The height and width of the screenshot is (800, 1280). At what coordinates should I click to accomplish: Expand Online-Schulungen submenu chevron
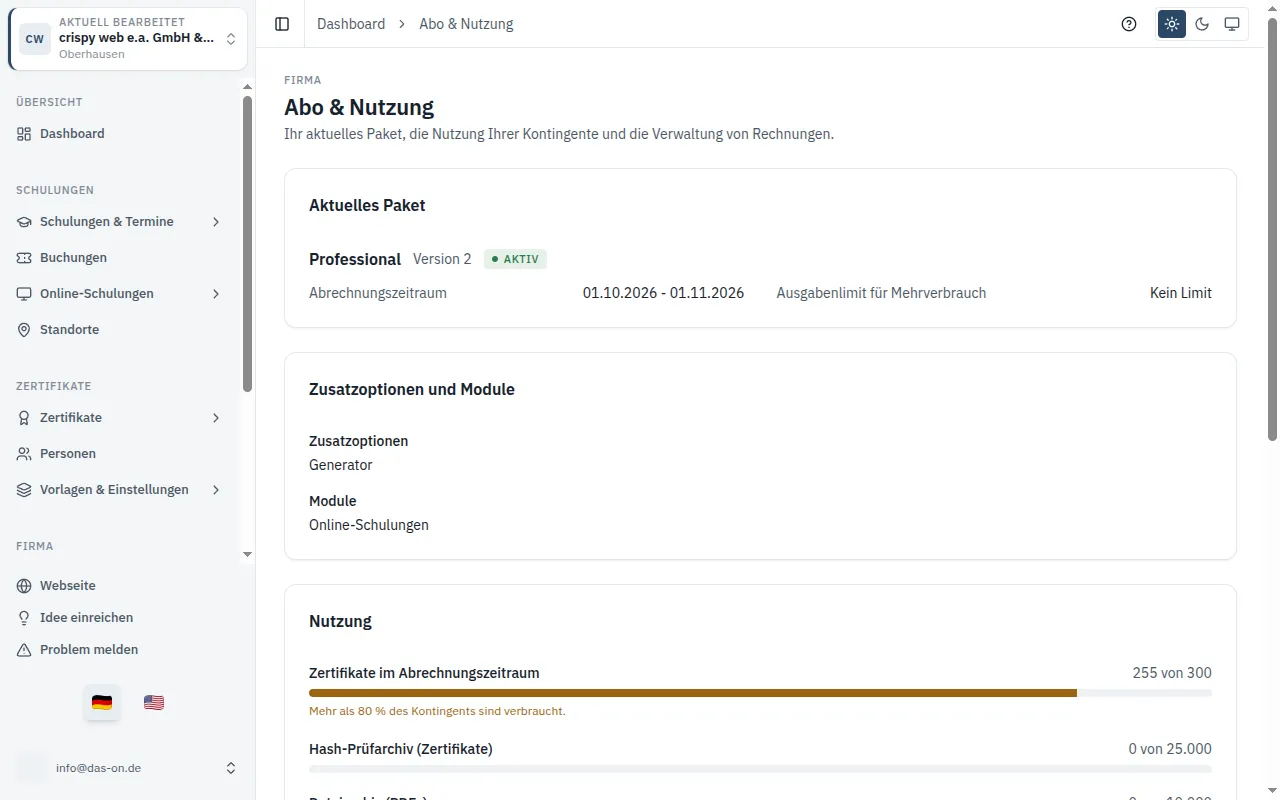pos(216,294)
